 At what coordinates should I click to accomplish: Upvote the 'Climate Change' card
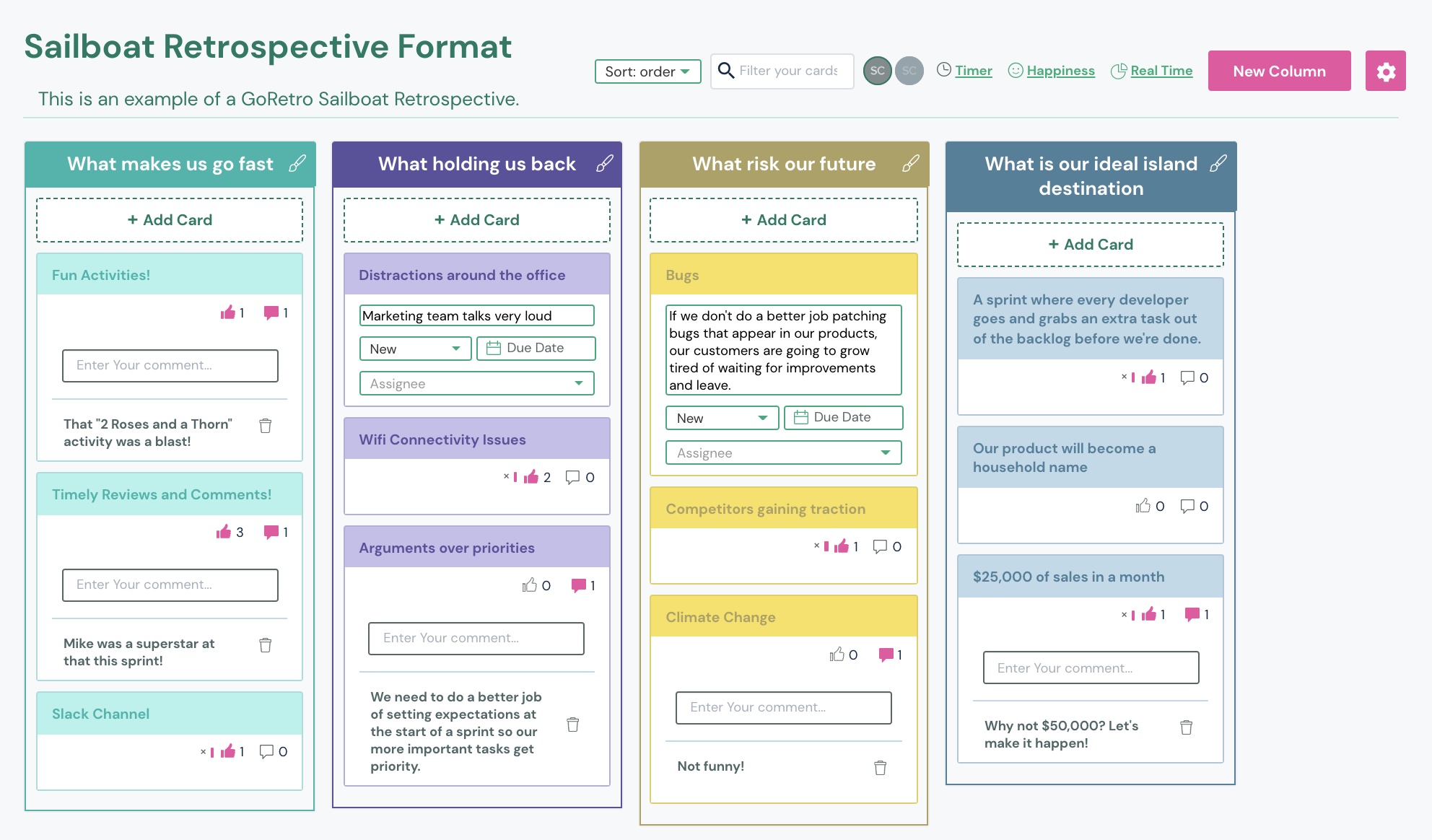pos(838,655)
